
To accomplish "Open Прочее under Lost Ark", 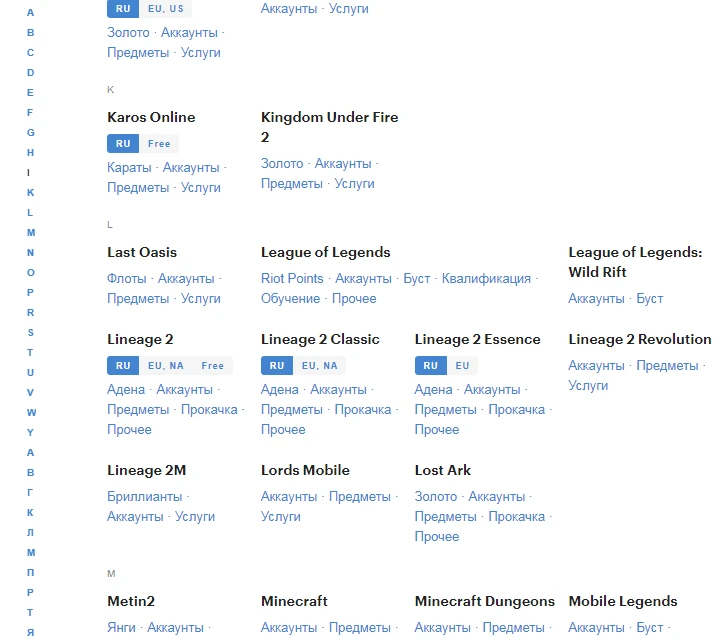I will click(437, 536).
